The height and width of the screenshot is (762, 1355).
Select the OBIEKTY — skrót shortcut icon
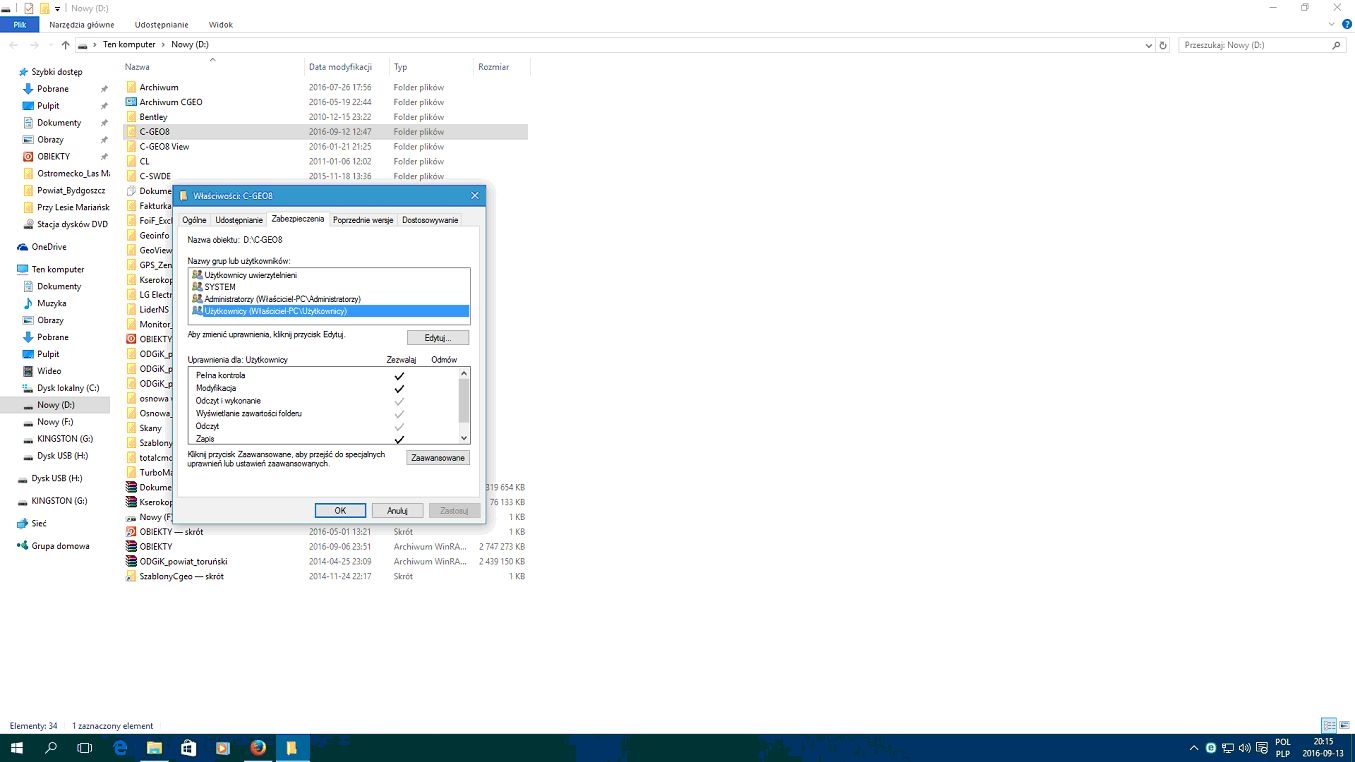131,532
